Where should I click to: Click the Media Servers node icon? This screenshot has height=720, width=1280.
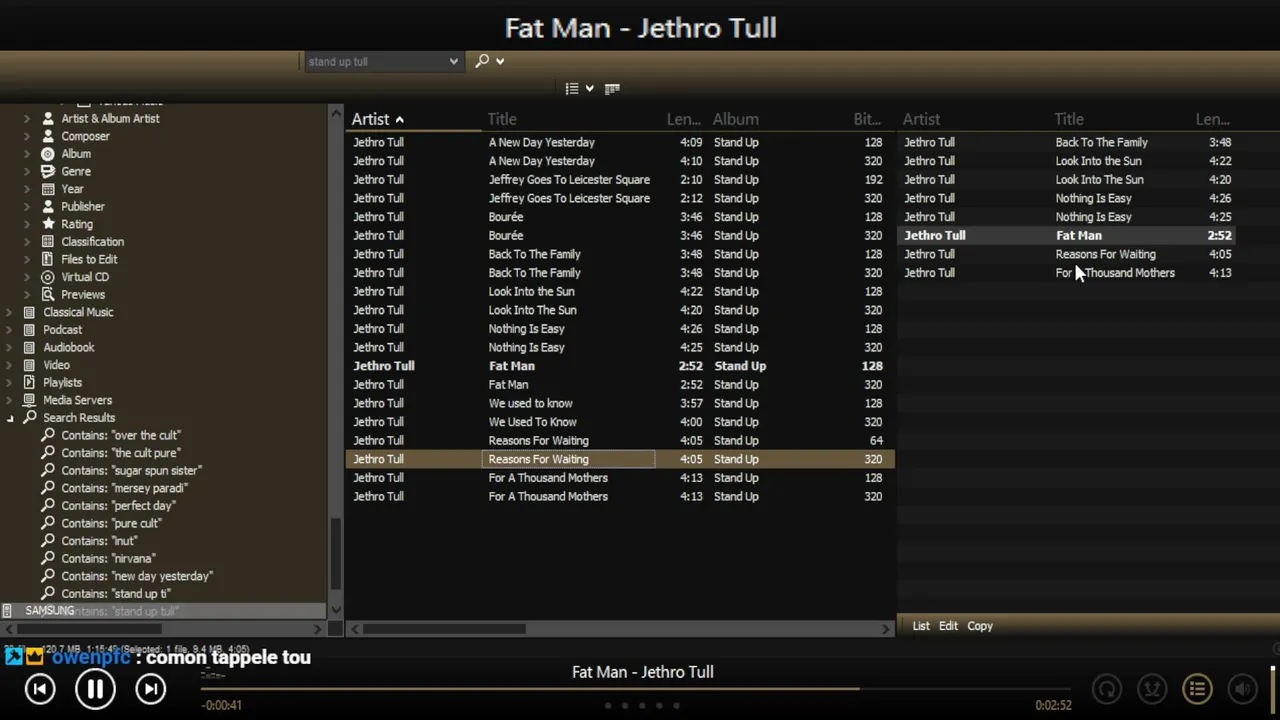click(29, 400)
